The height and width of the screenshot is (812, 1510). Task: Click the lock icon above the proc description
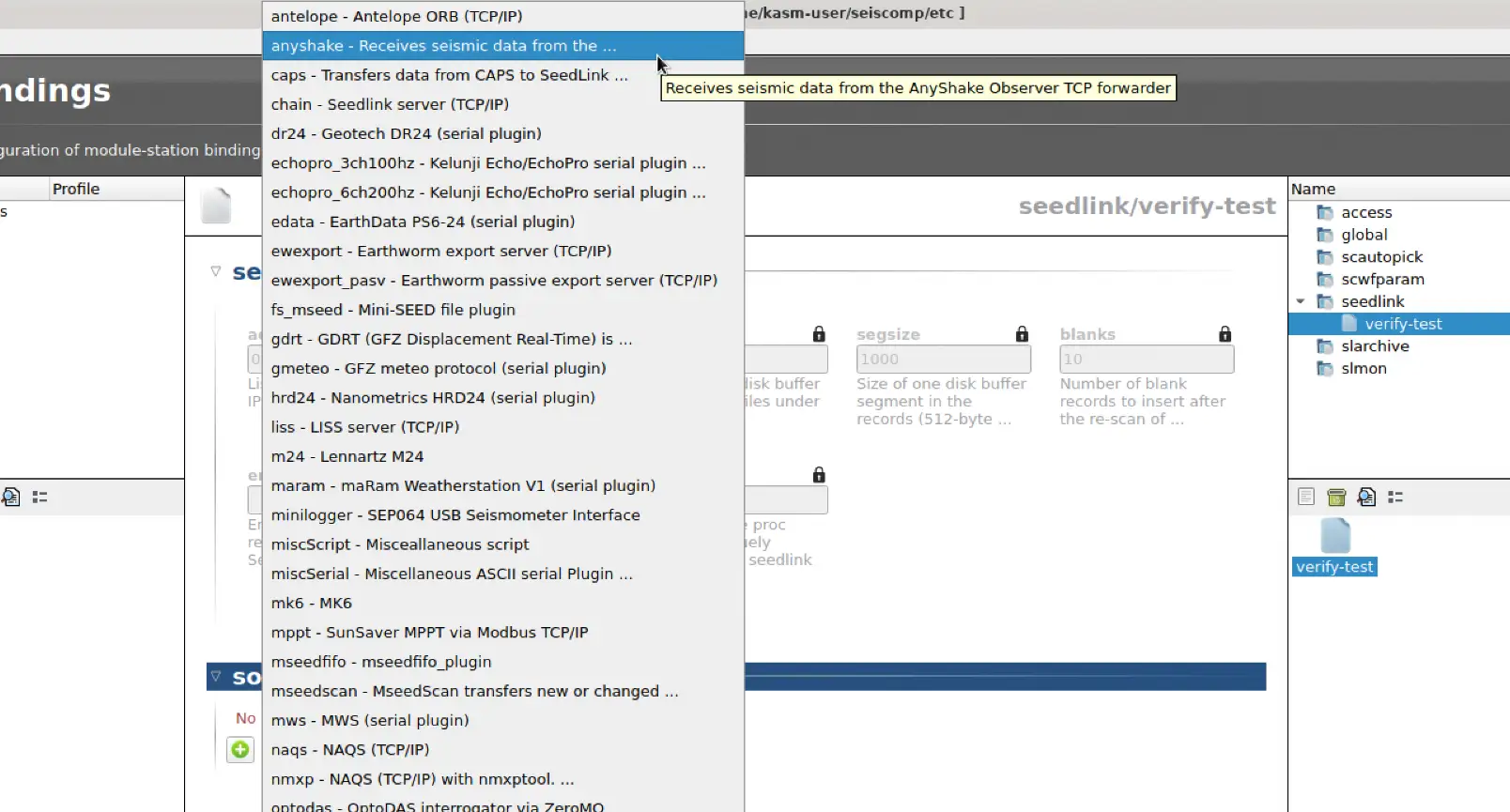click(x=819, y=475)
